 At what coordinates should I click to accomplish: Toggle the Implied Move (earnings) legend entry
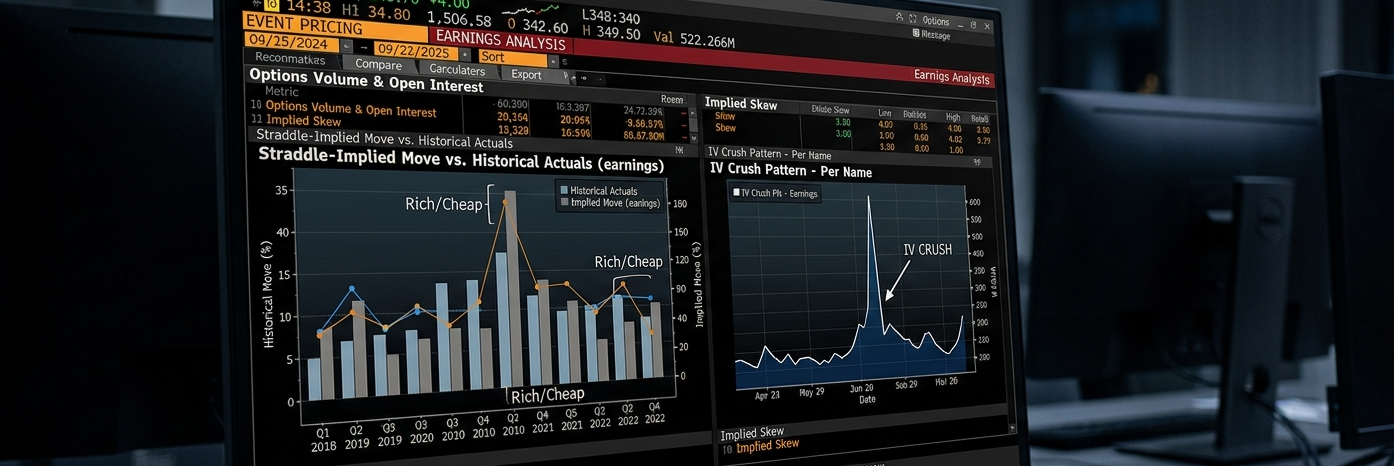coord(609,202)
